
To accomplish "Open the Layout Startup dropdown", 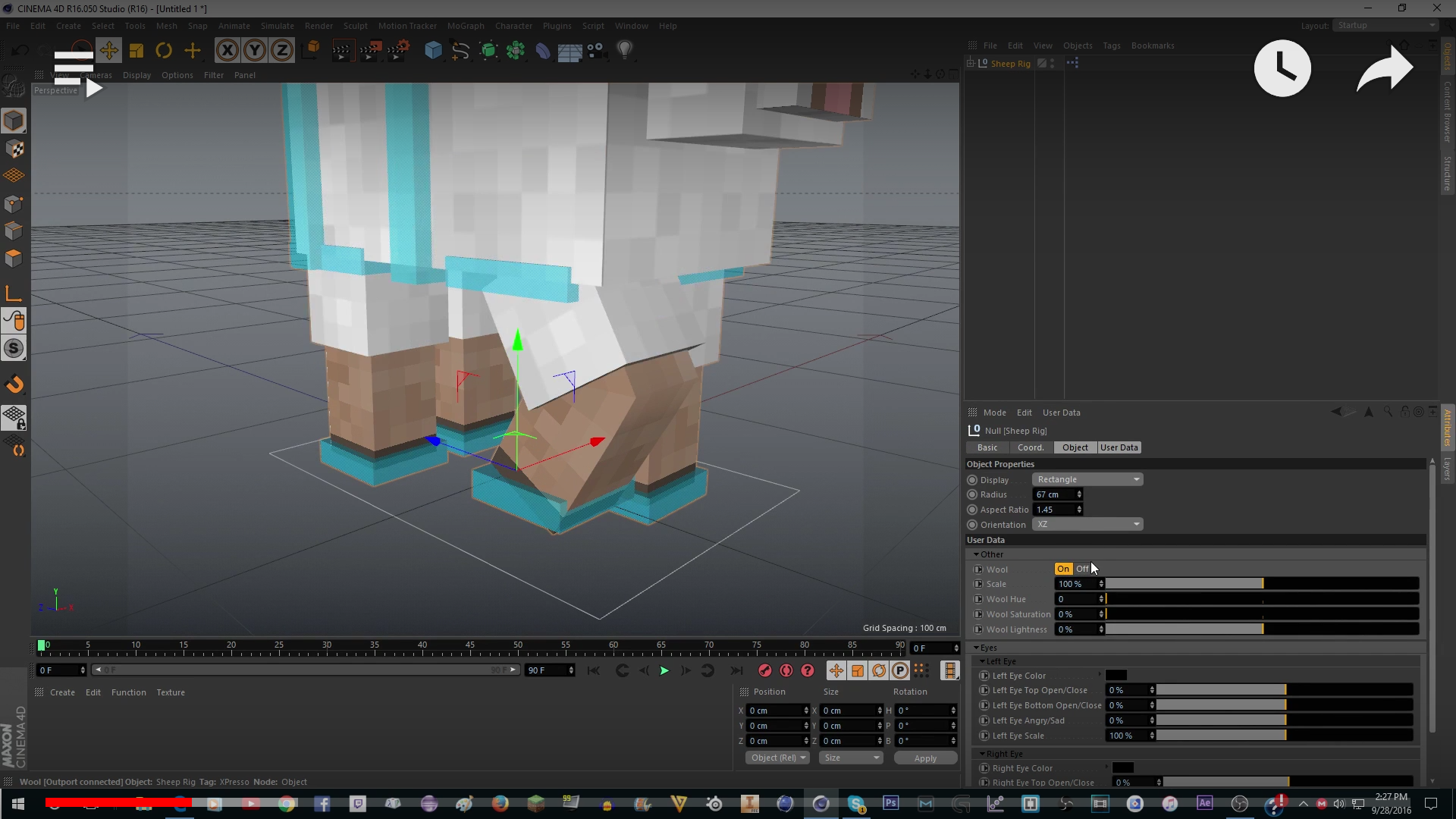I will (x=1385, y=25).
